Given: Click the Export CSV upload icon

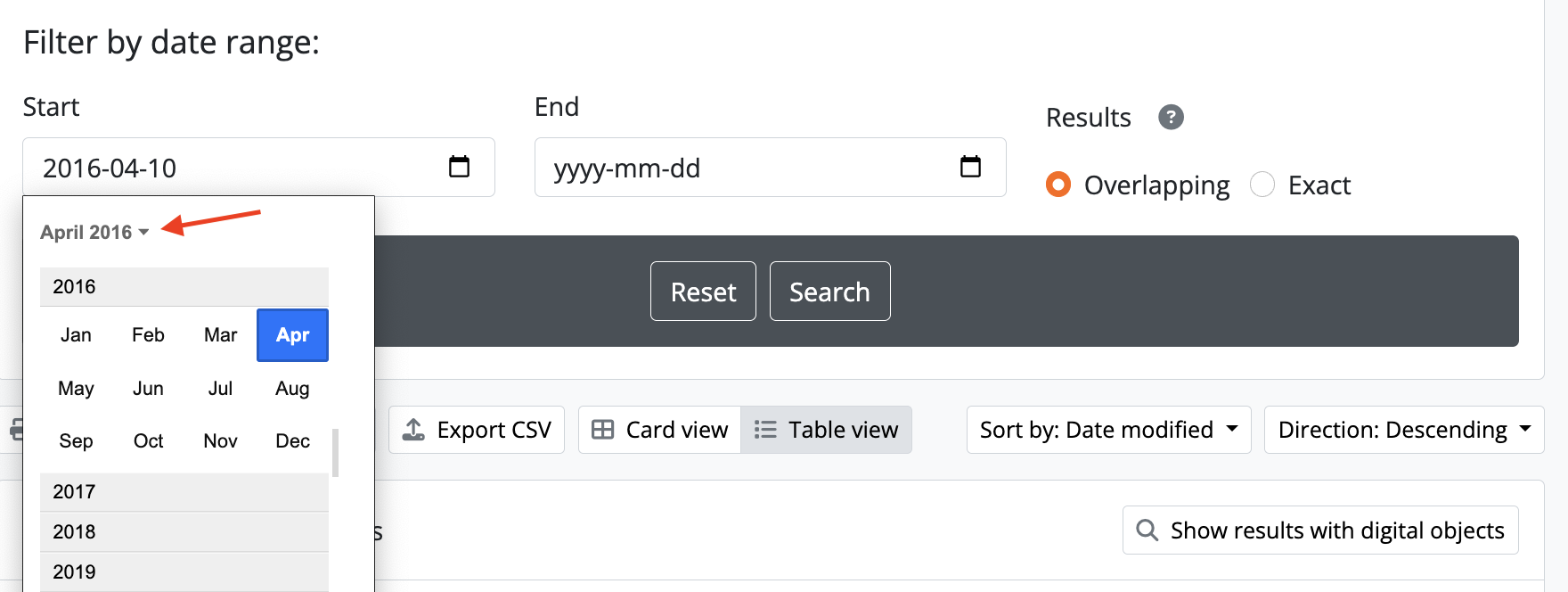Looking at the screenshot, I should tap(413, 430).
